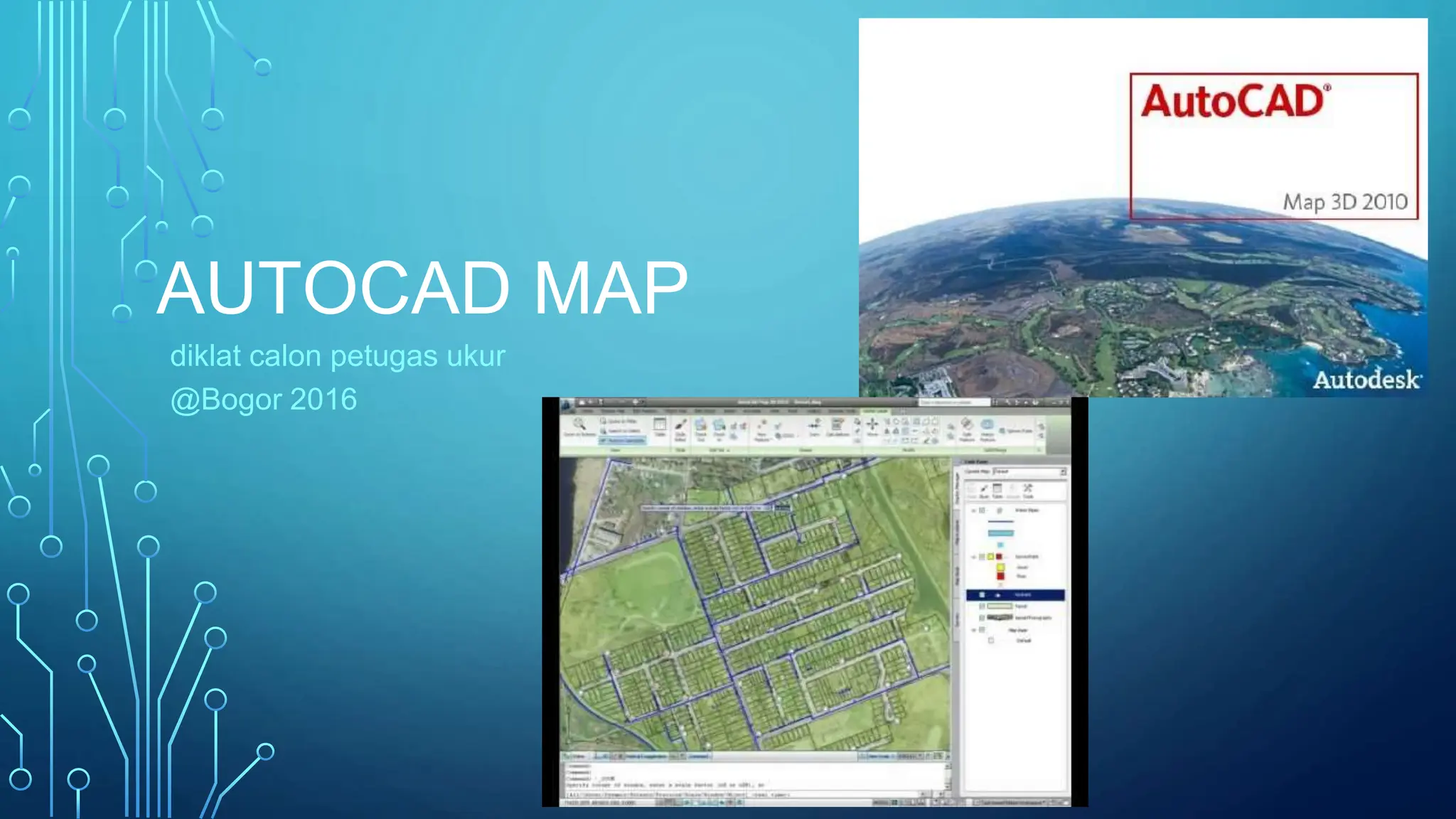This screenshot has height=819, width=1456.
Task: Click the highlighted Feature Operation button
Action: [623, 440]
